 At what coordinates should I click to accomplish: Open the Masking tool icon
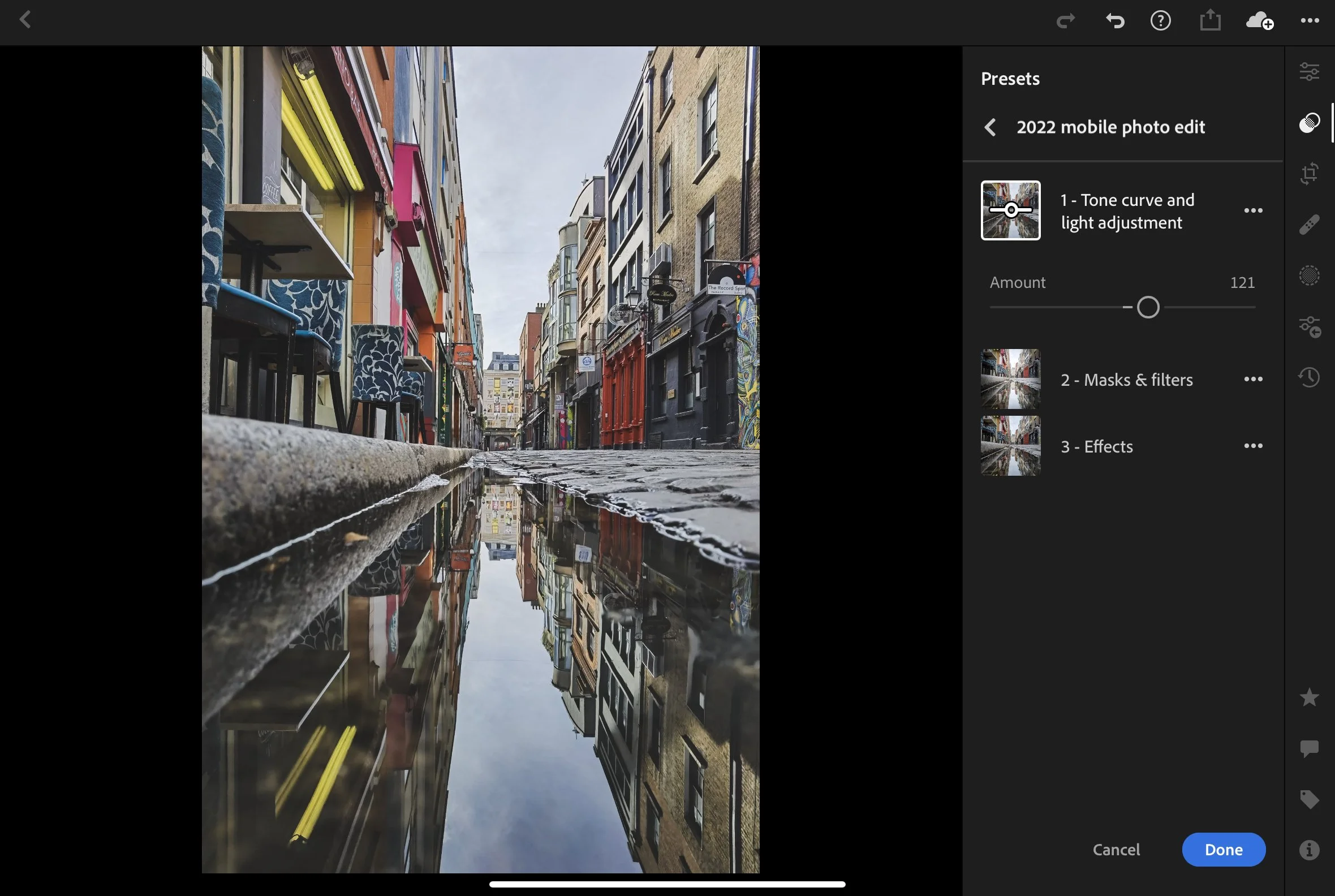click(1309, 275)
